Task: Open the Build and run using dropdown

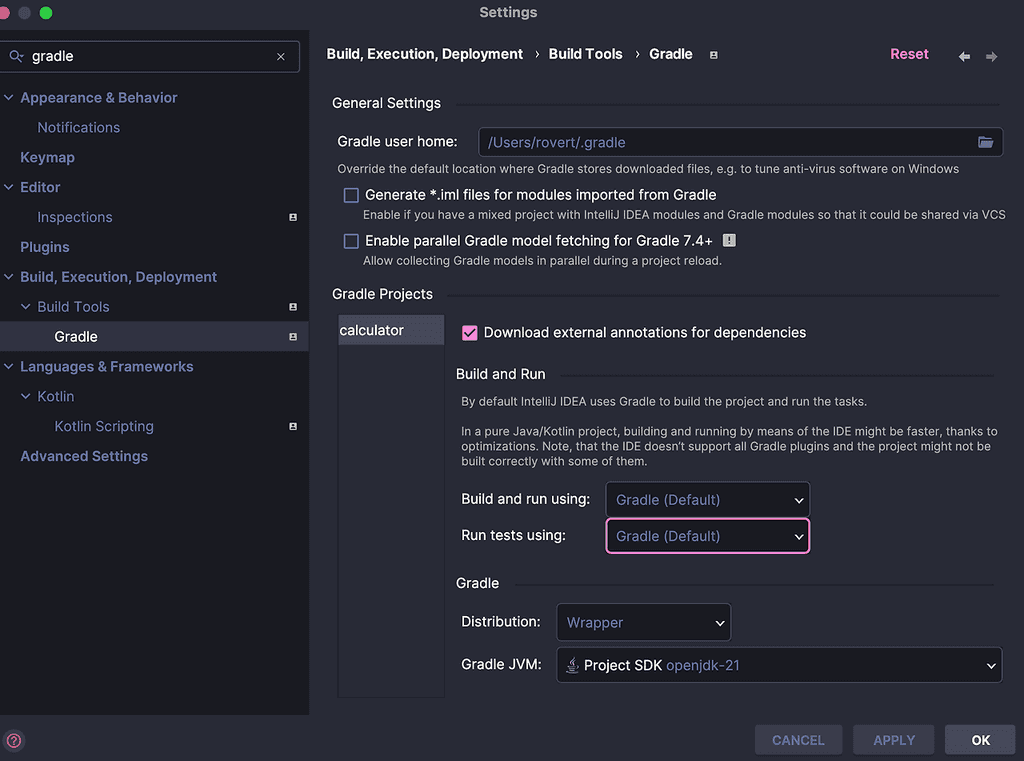Action: pyautogui.click(x=707, y=500)
